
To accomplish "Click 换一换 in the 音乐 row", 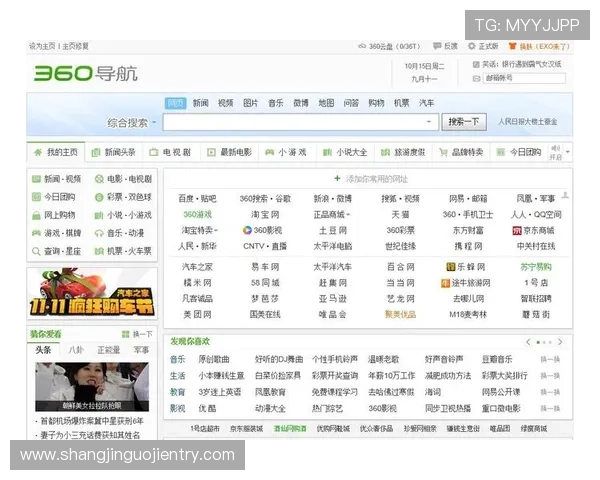I will [x=550, y=359].
